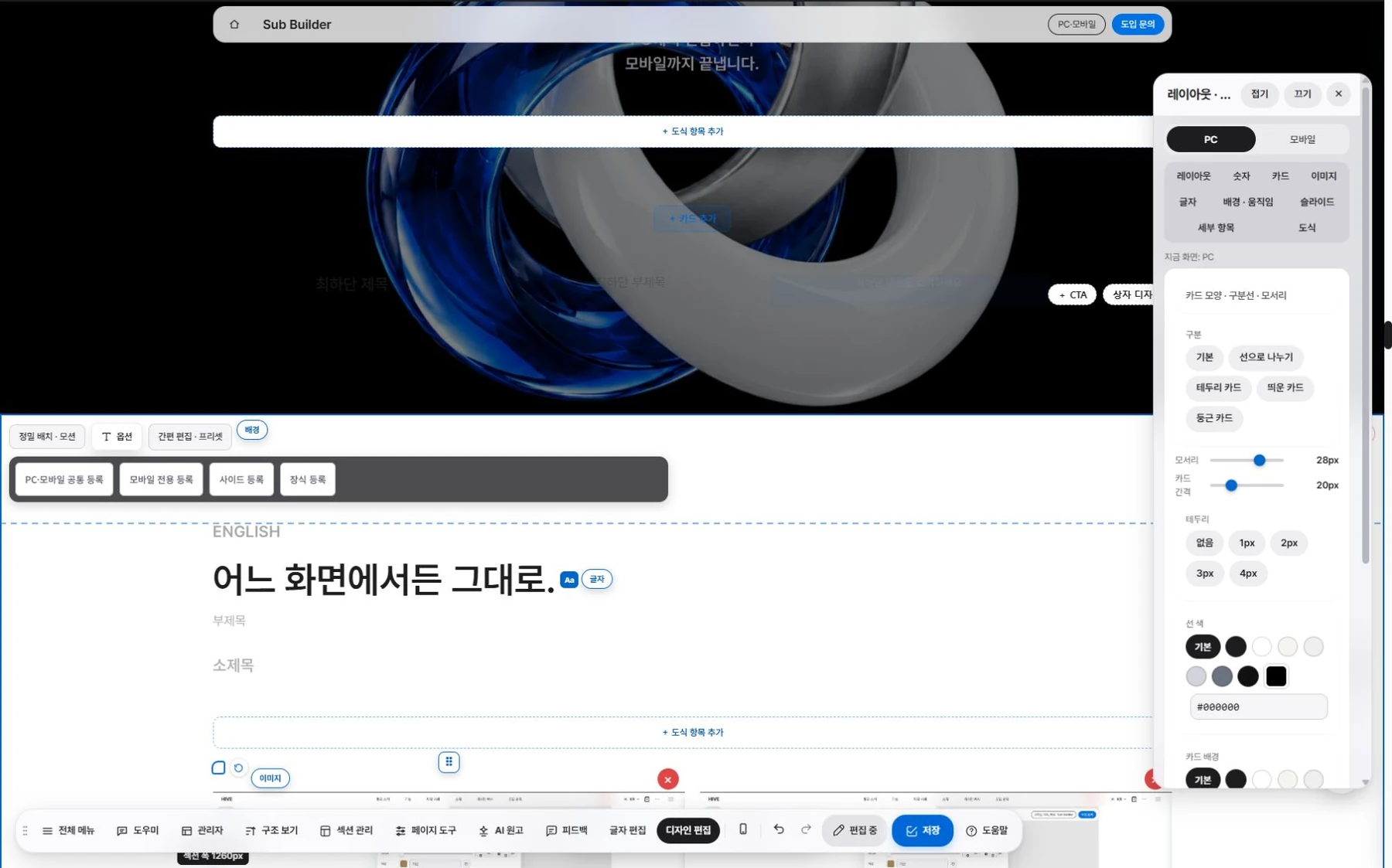The width and height of the screenshot is (1392, 868).
Task: Open AI 원고 in the bottom toolbar
Action: pyautogui.click(x=501, y=830)
